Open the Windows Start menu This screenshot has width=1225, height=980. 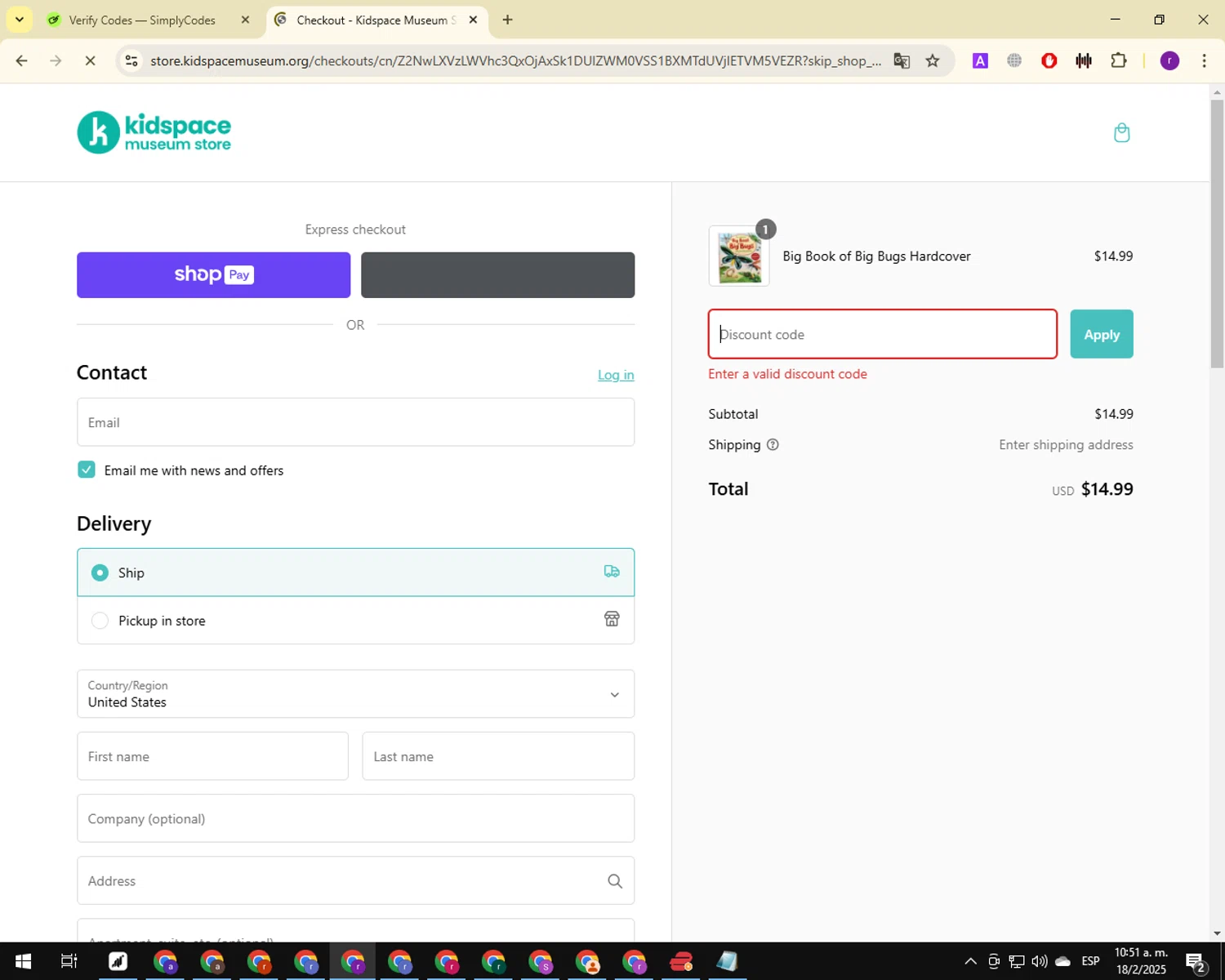[23, 961]
